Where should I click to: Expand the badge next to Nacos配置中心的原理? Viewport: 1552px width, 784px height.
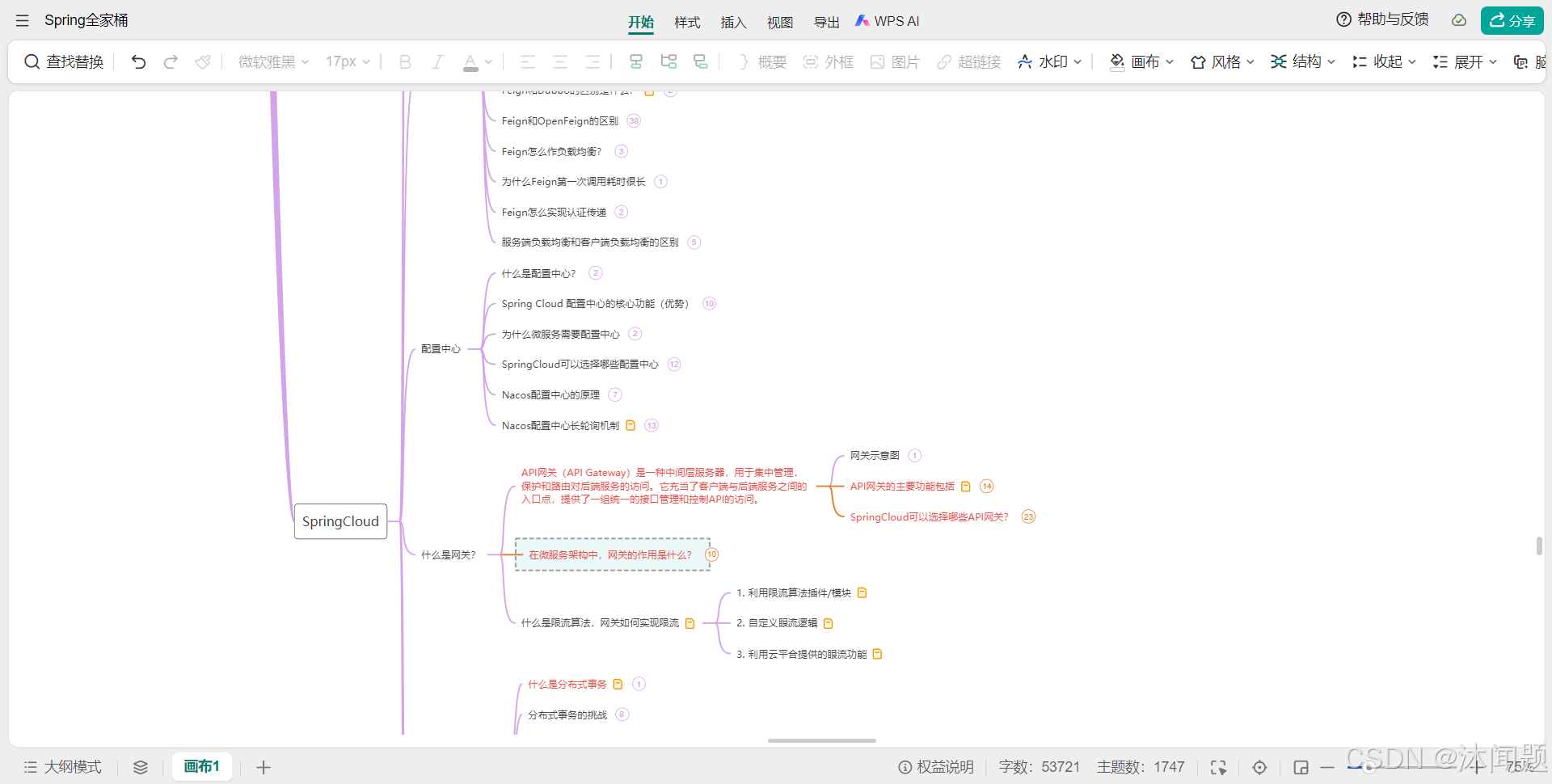point(615,395)
